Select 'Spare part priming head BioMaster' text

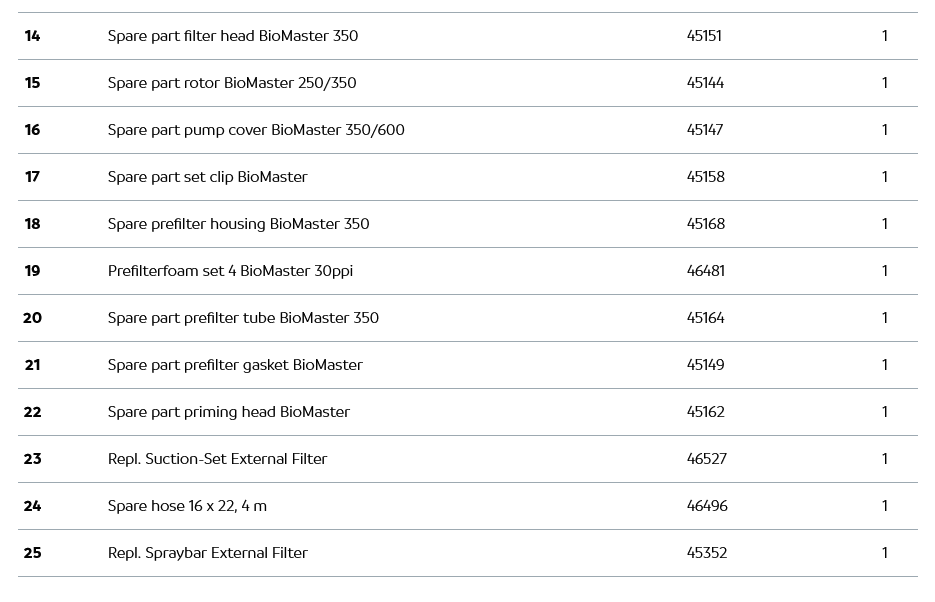229,412
